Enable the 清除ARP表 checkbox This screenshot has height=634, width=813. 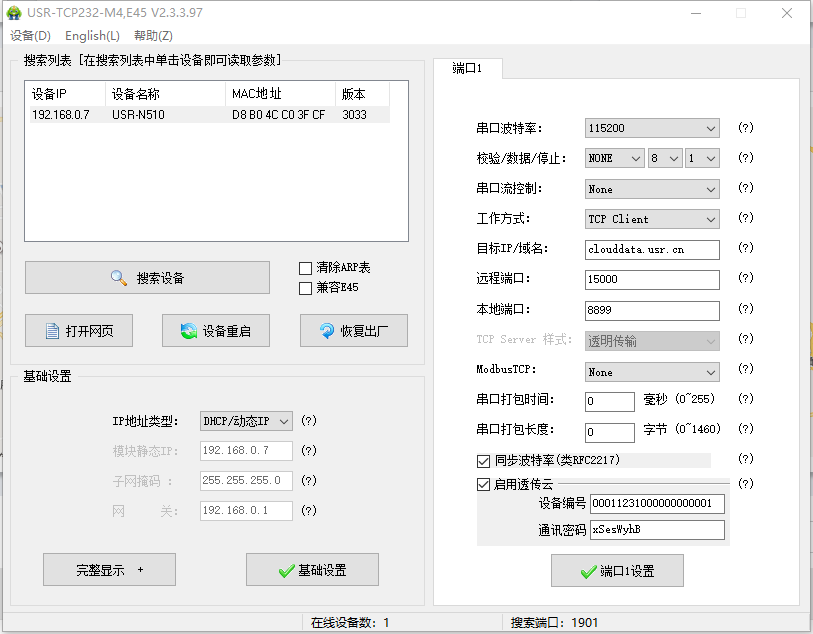point(305,268)
